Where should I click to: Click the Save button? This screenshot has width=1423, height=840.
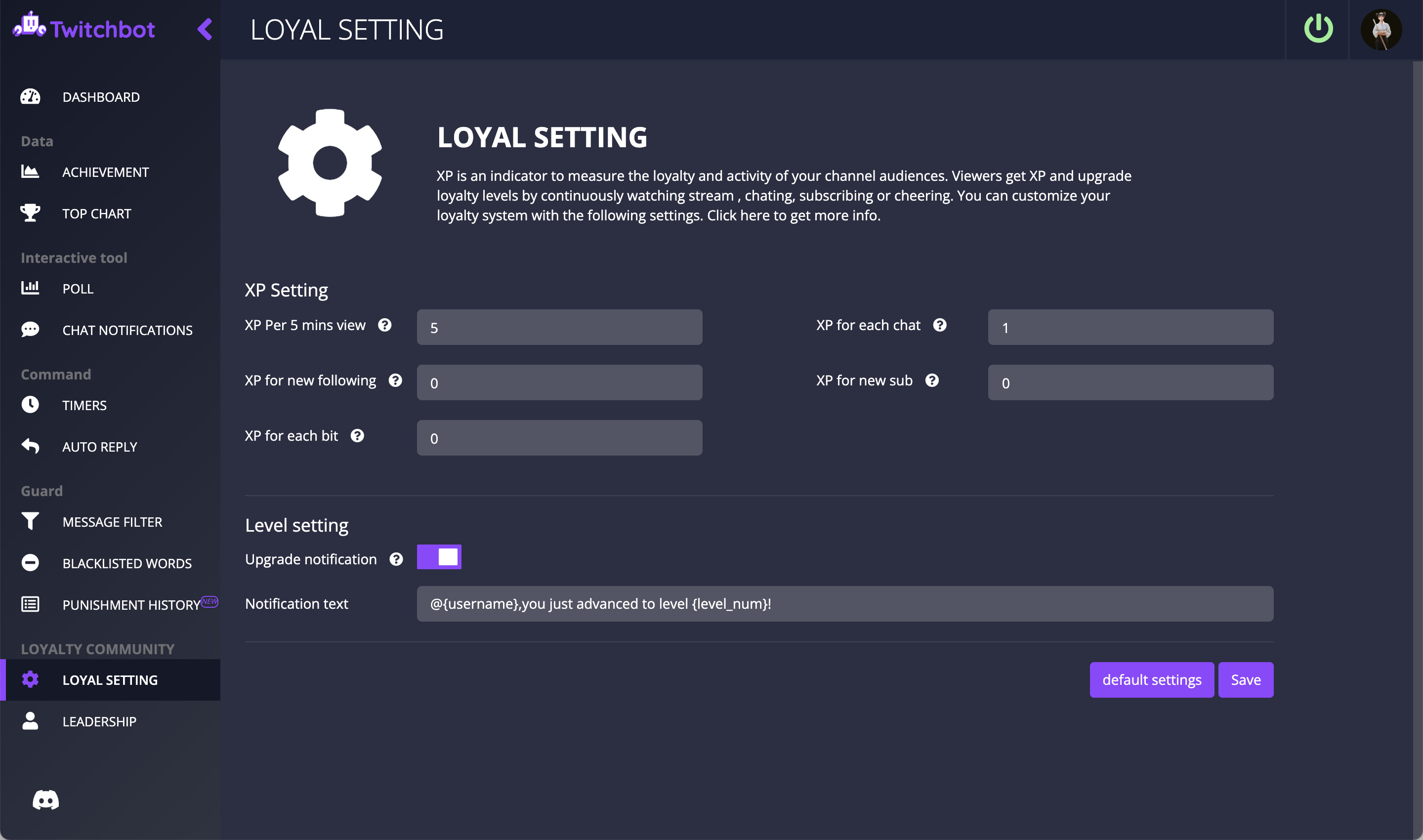click(x=1245, y=679)
